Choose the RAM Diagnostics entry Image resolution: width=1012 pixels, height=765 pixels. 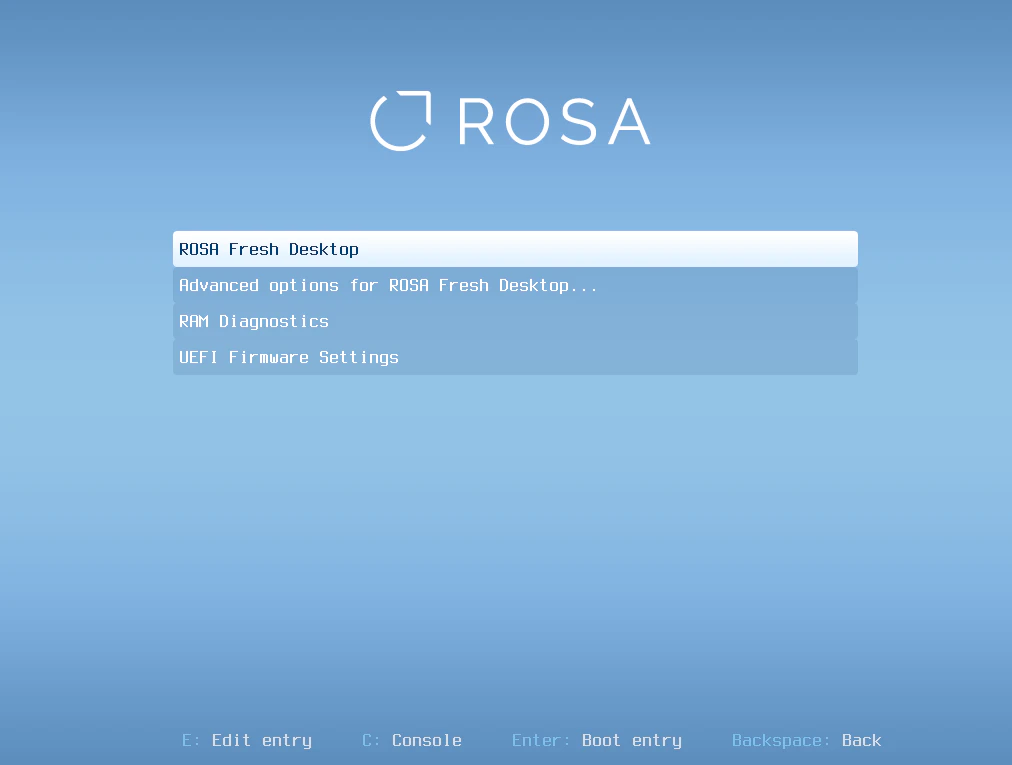[515, 321]
